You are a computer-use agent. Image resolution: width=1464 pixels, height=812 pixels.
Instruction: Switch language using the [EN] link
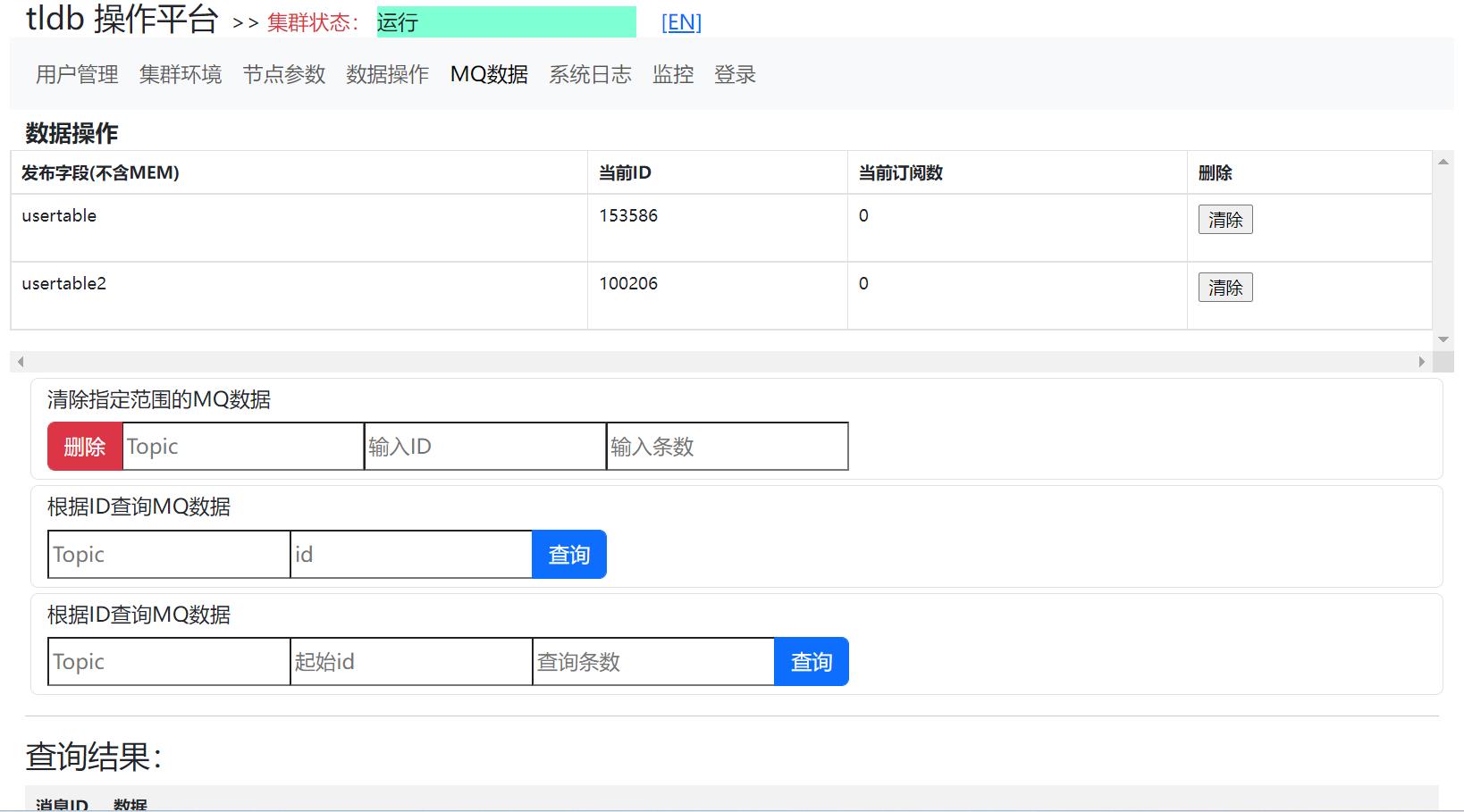681,22
